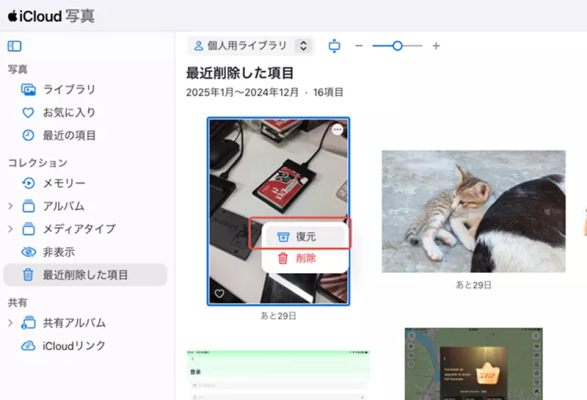Open 最近の項目 clock item

(59, 135)
